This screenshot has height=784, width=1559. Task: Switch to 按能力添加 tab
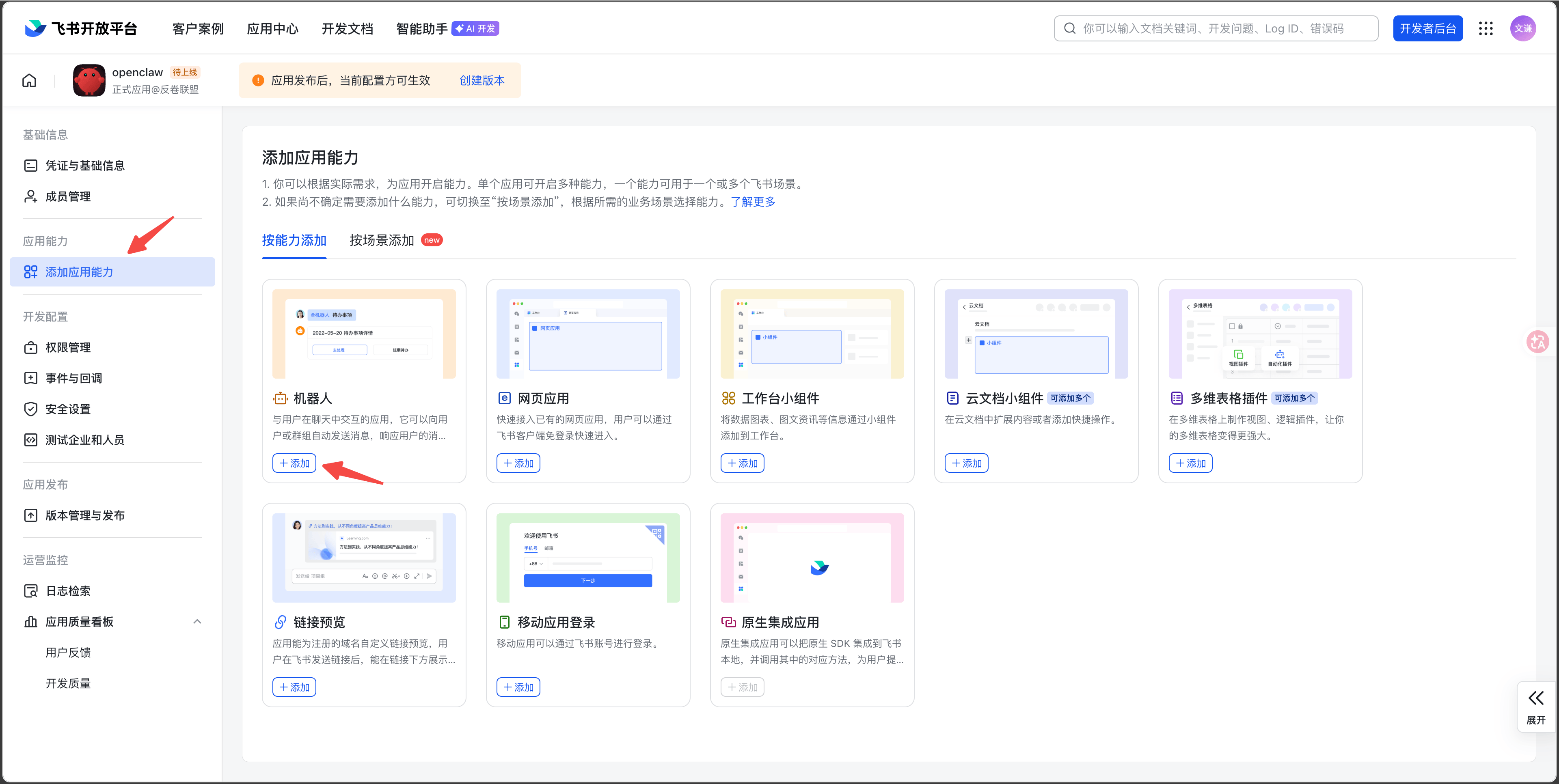point(294,240)
